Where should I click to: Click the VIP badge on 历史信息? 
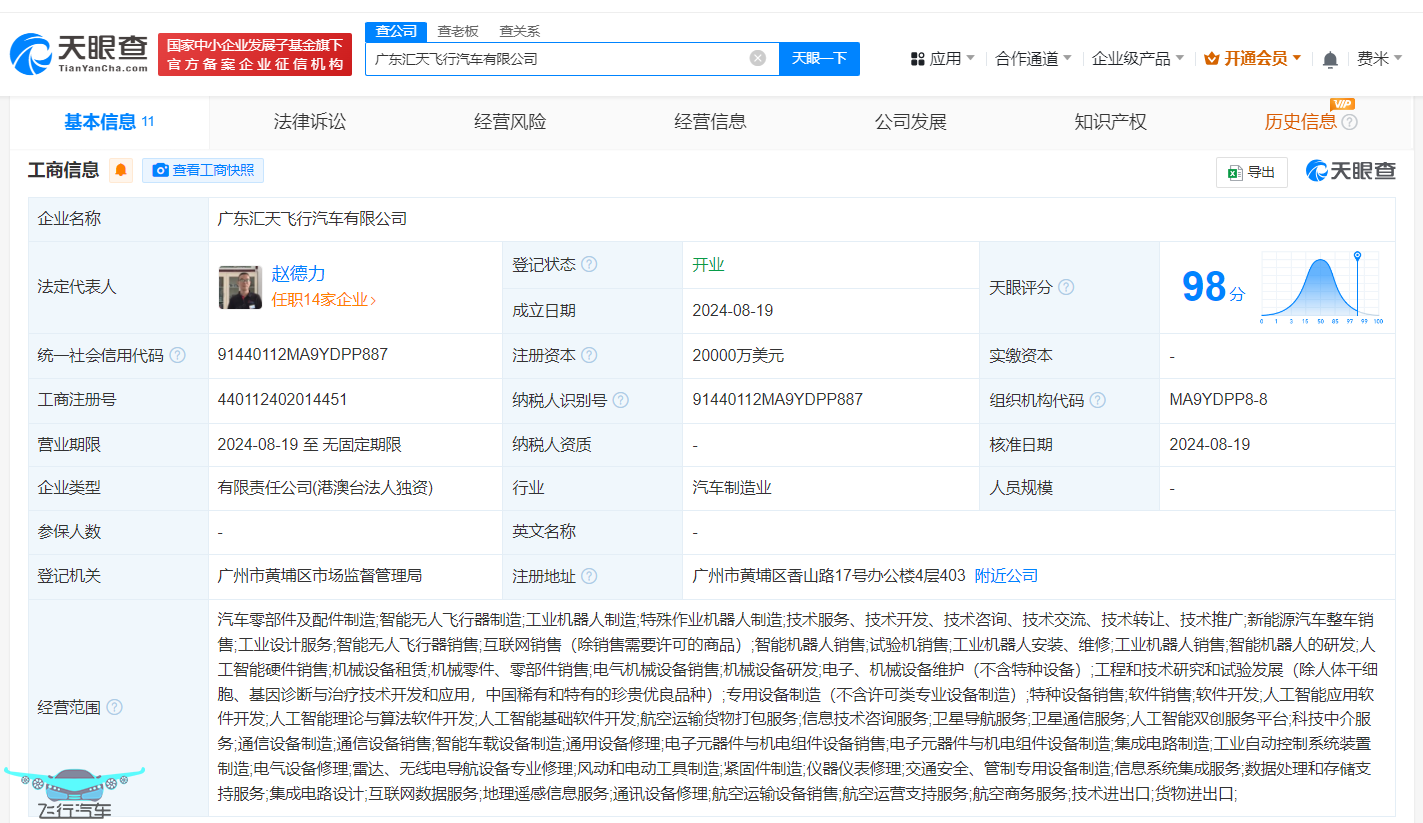pos(1343,104)
